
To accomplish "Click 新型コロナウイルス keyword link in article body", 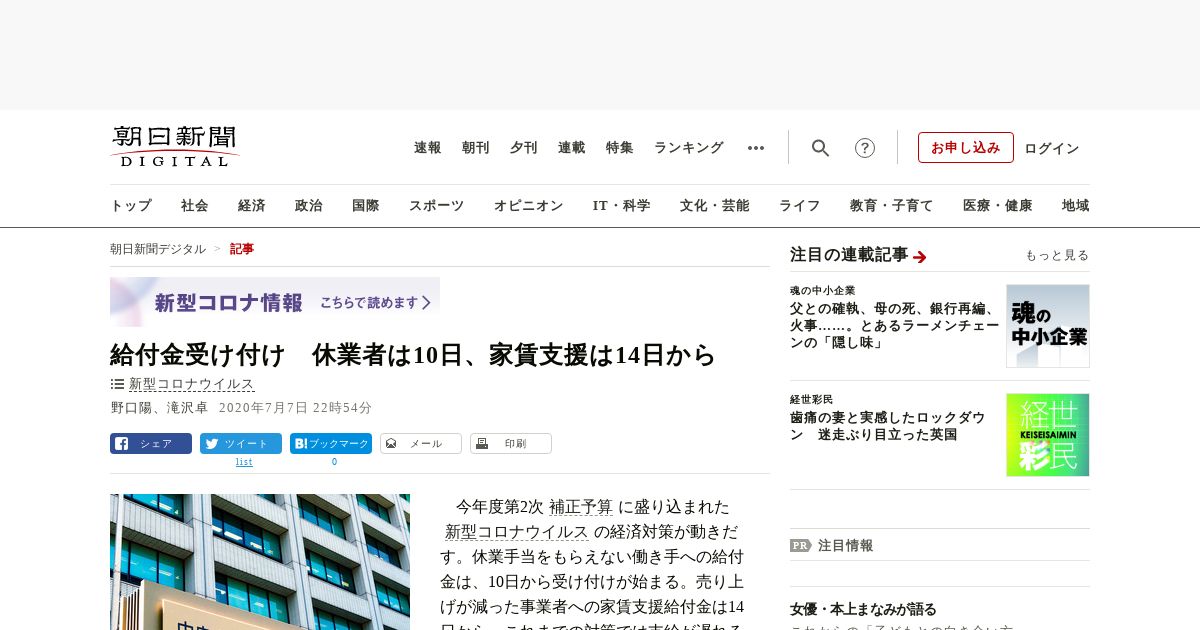I will coord(517,532).
